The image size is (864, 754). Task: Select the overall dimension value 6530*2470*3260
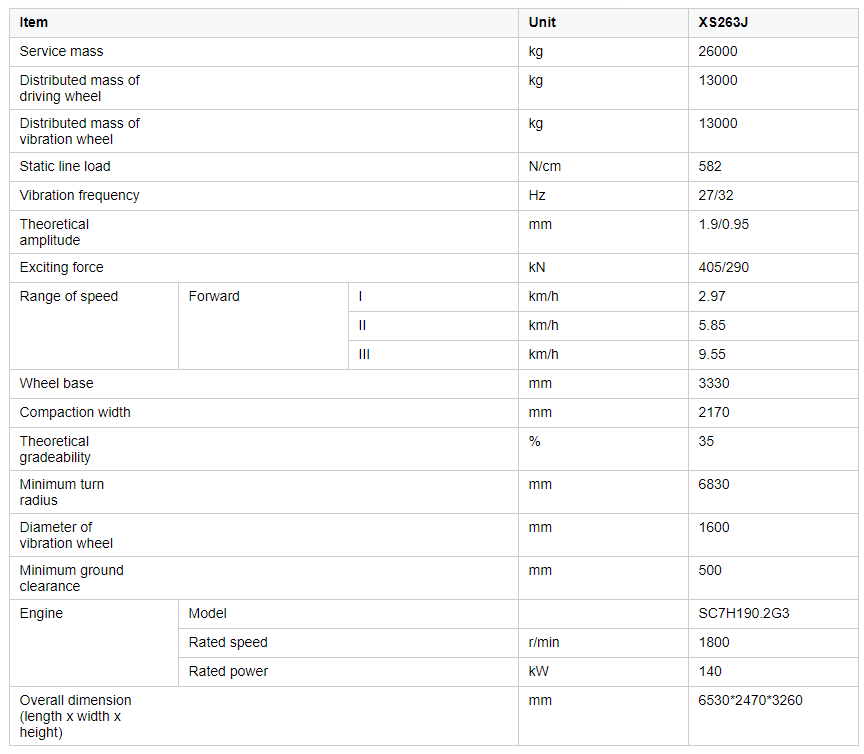750,701
